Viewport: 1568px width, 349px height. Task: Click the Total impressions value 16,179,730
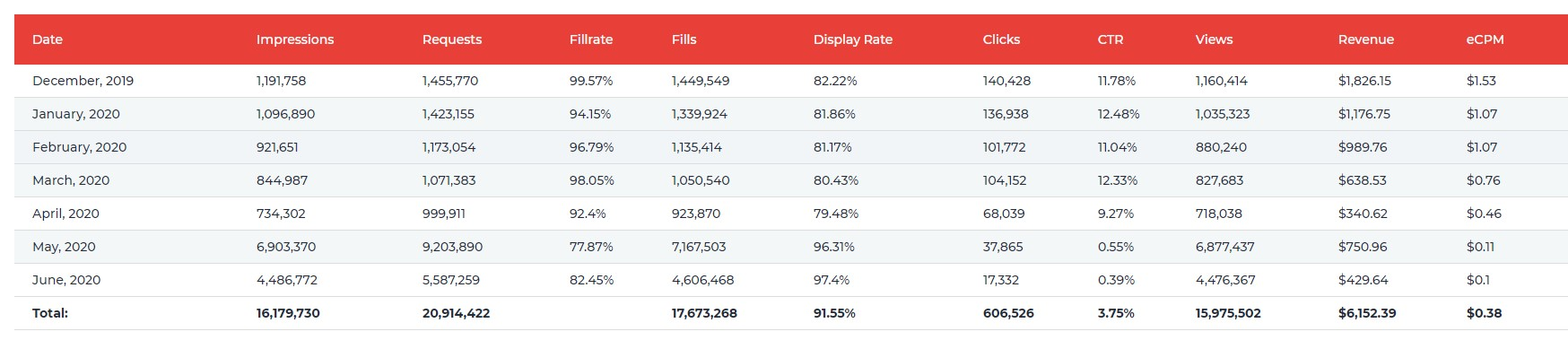coord(288,313)
